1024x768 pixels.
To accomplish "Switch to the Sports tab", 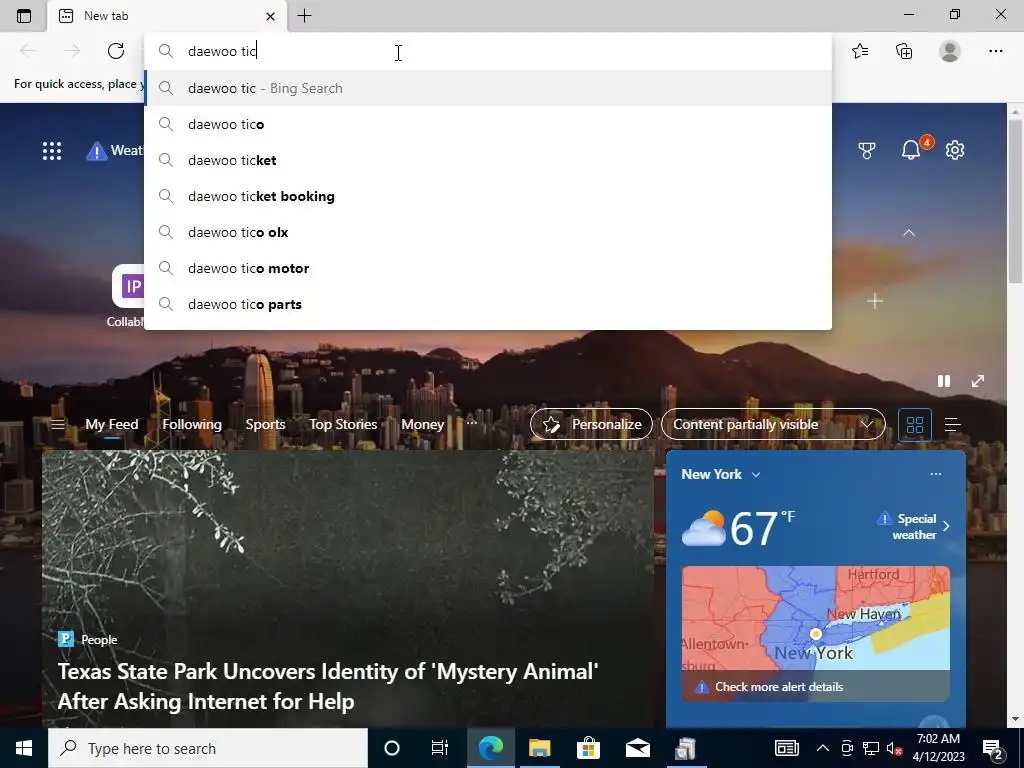I will coord(265,424).
